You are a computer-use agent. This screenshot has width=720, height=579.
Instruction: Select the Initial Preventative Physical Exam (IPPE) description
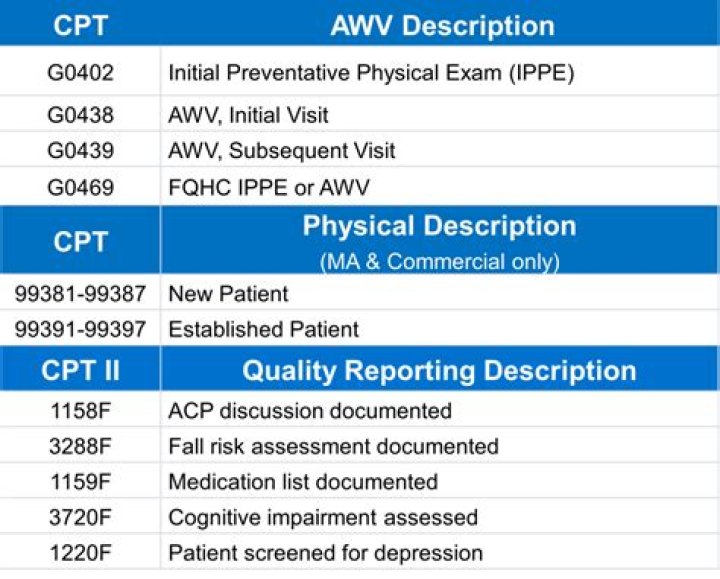click(x=371, y=73)
